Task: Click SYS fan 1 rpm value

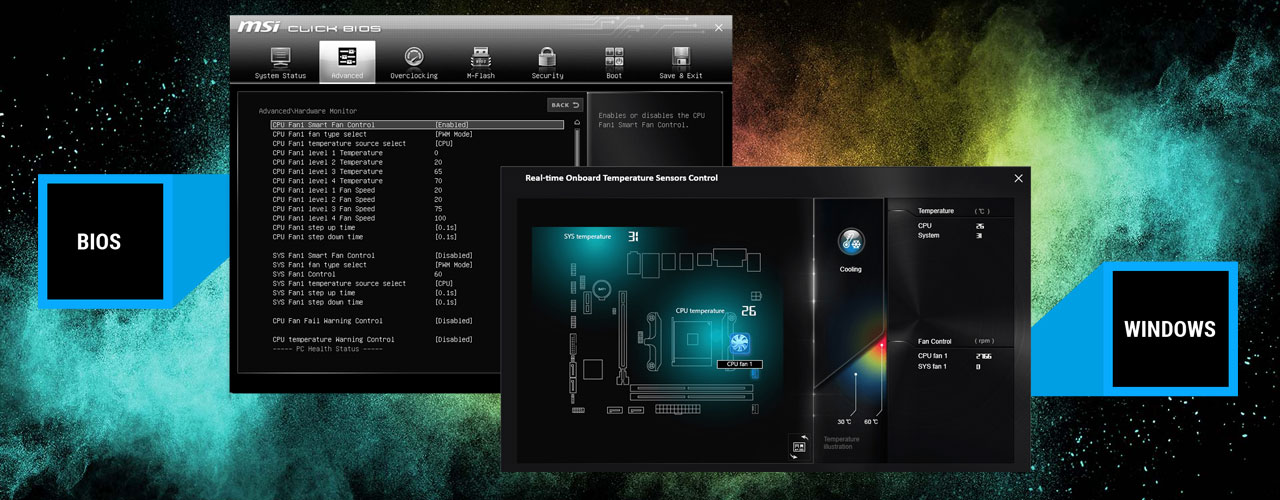Action: [978, 367]
